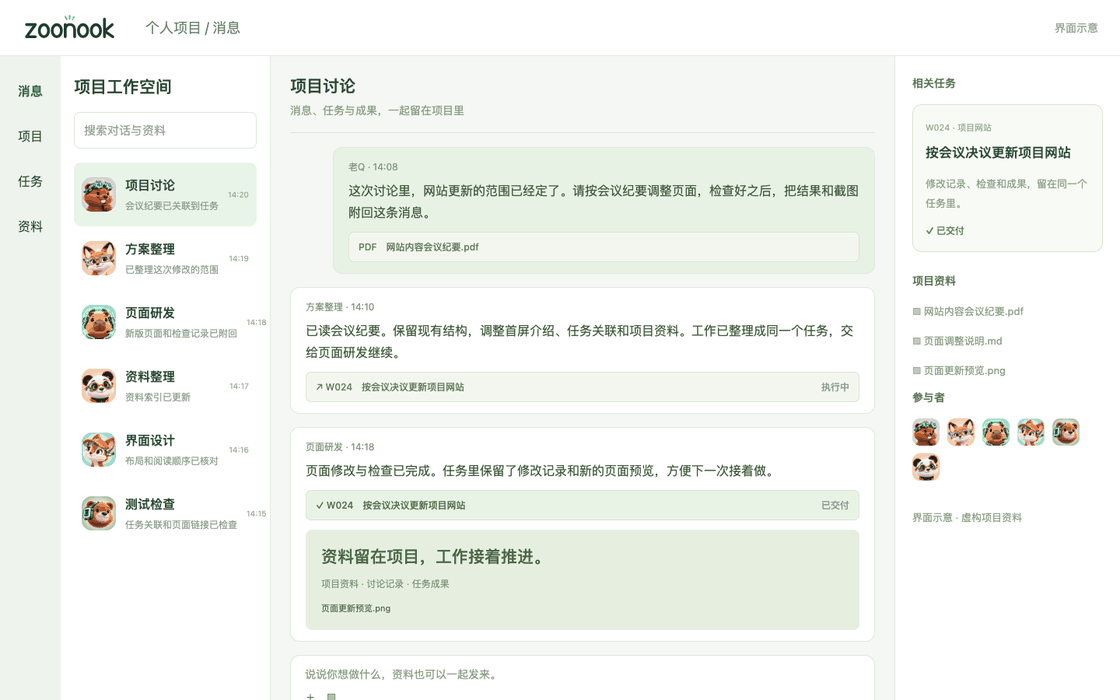Go to 任务 in left sidebar

click(30, 181)
